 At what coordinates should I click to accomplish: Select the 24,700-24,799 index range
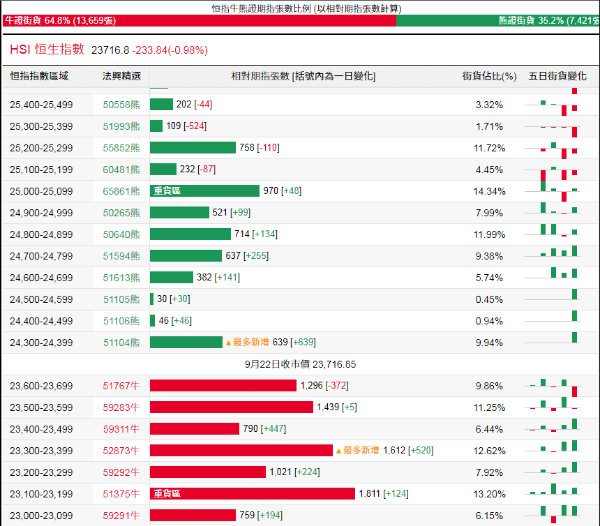point(41,256)
